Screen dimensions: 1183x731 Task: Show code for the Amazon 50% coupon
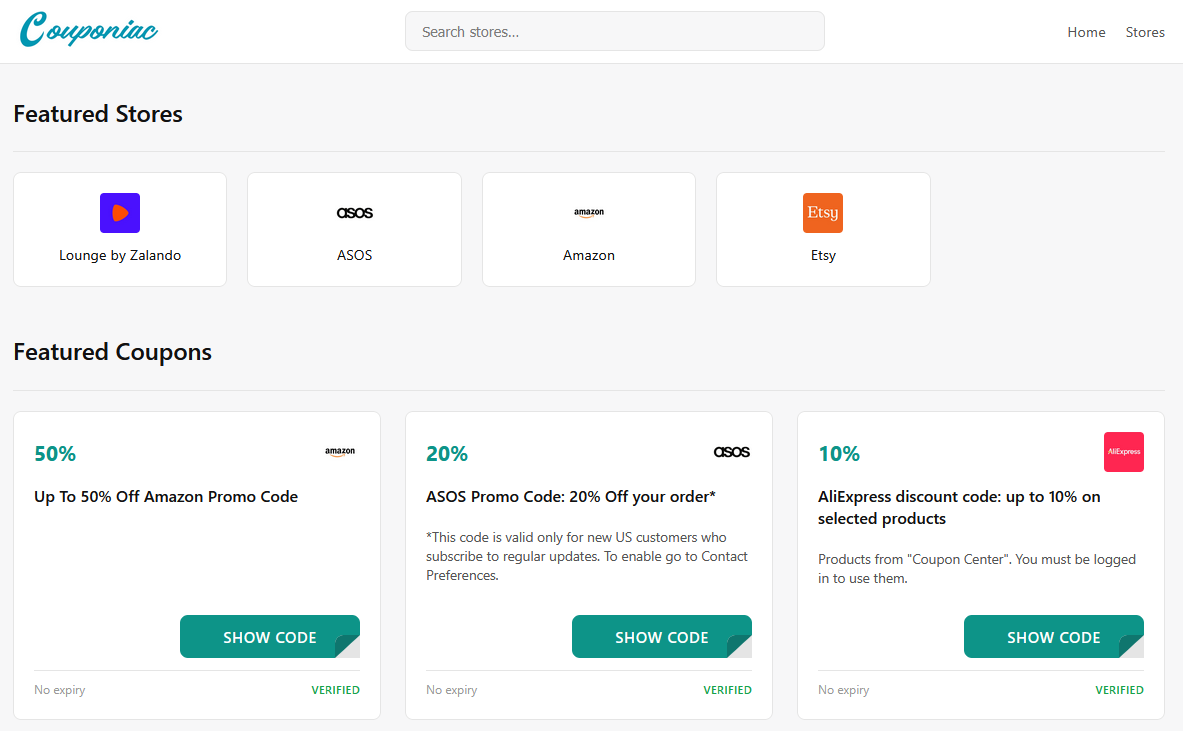269,637
